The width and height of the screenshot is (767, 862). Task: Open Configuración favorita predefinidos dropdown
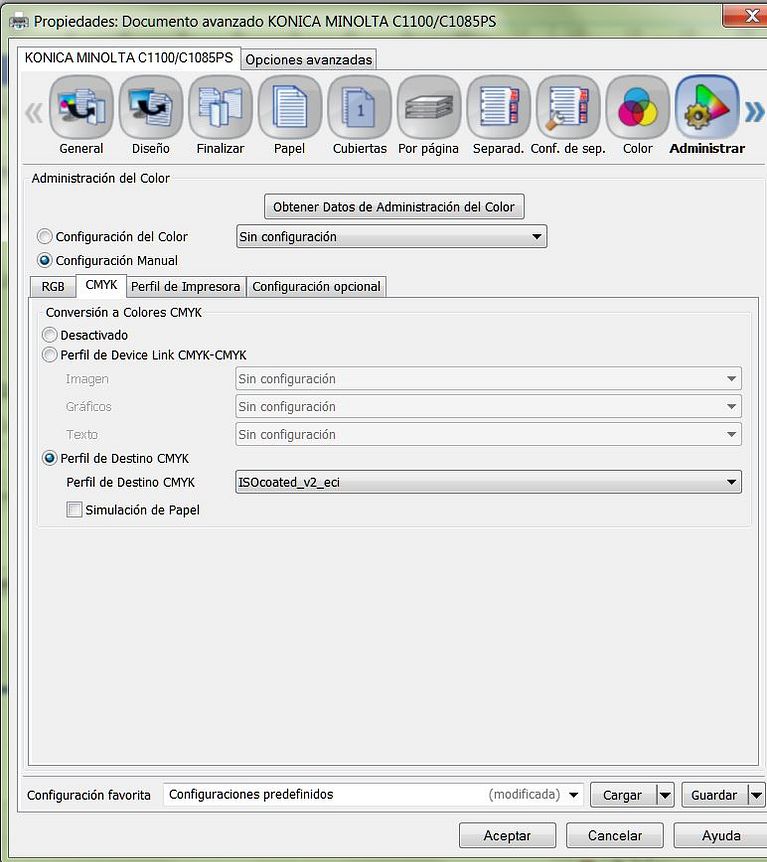(373, 794)
